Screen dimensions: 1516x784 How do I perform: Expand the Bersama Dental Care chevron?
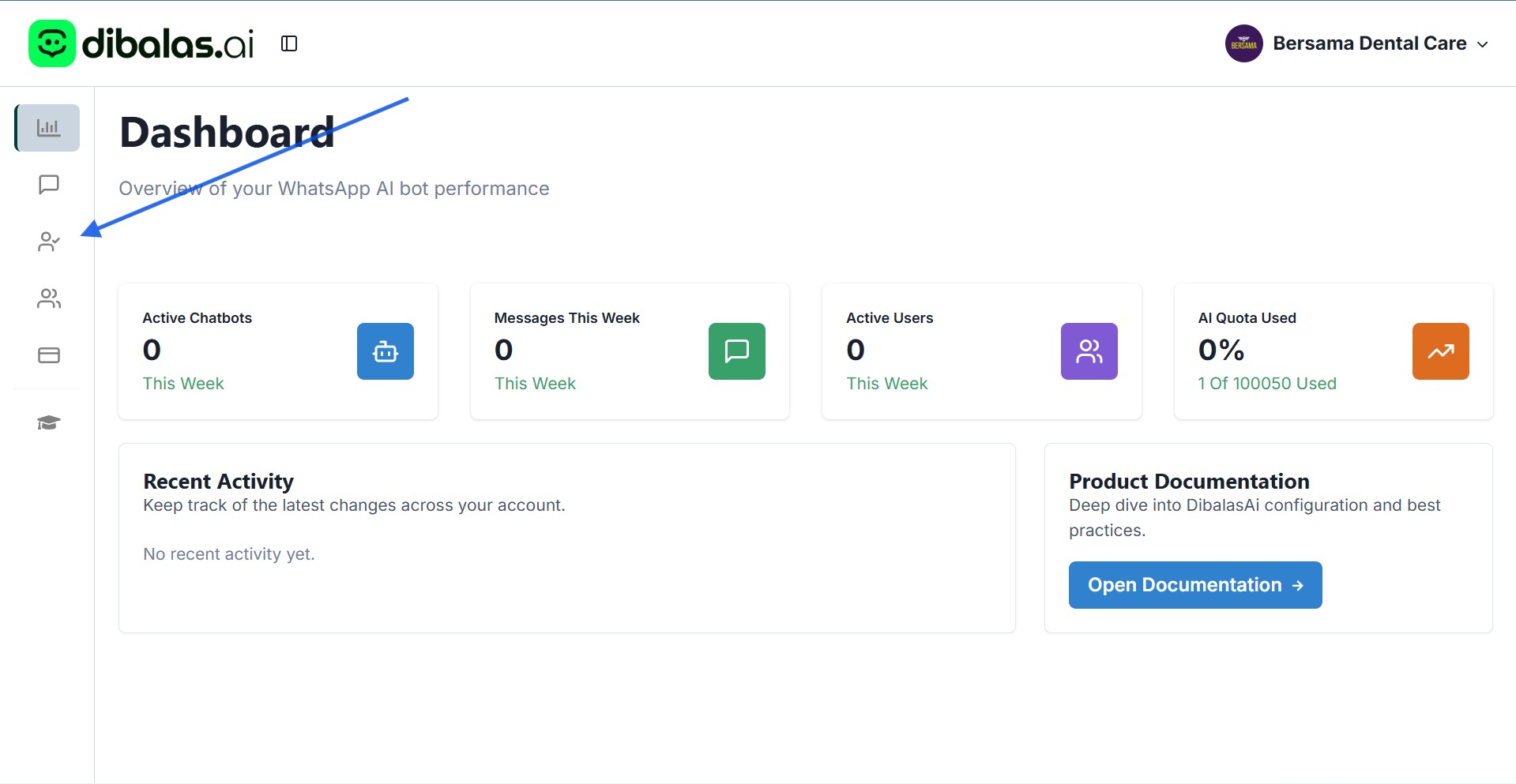1483,44
